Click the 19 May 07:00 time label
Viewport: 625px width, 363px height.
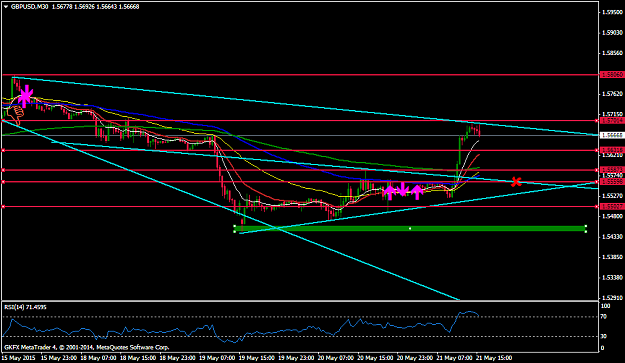[217, 358]
